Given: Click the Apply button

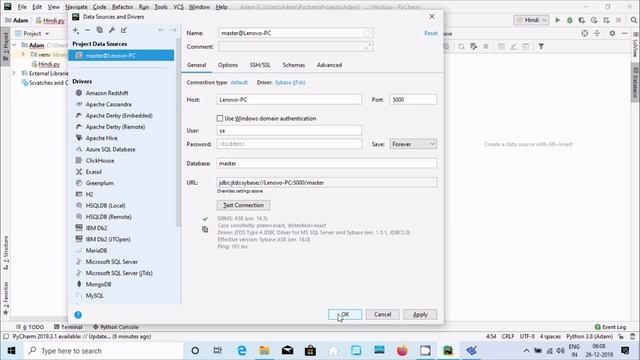Looking at the screenshot, I should click(x=420, y=315).
